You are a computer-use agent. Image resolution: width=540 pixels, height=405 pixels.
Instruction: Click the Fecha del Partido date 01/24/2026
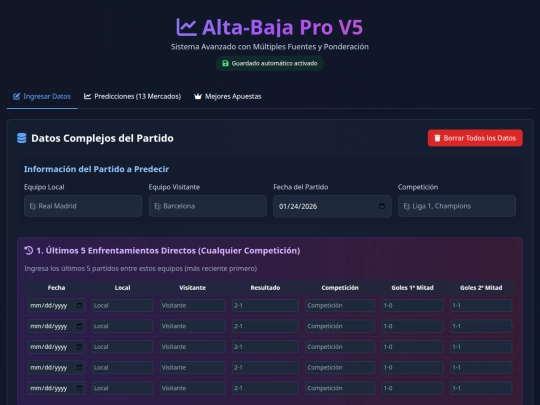(x=298, y=206)
